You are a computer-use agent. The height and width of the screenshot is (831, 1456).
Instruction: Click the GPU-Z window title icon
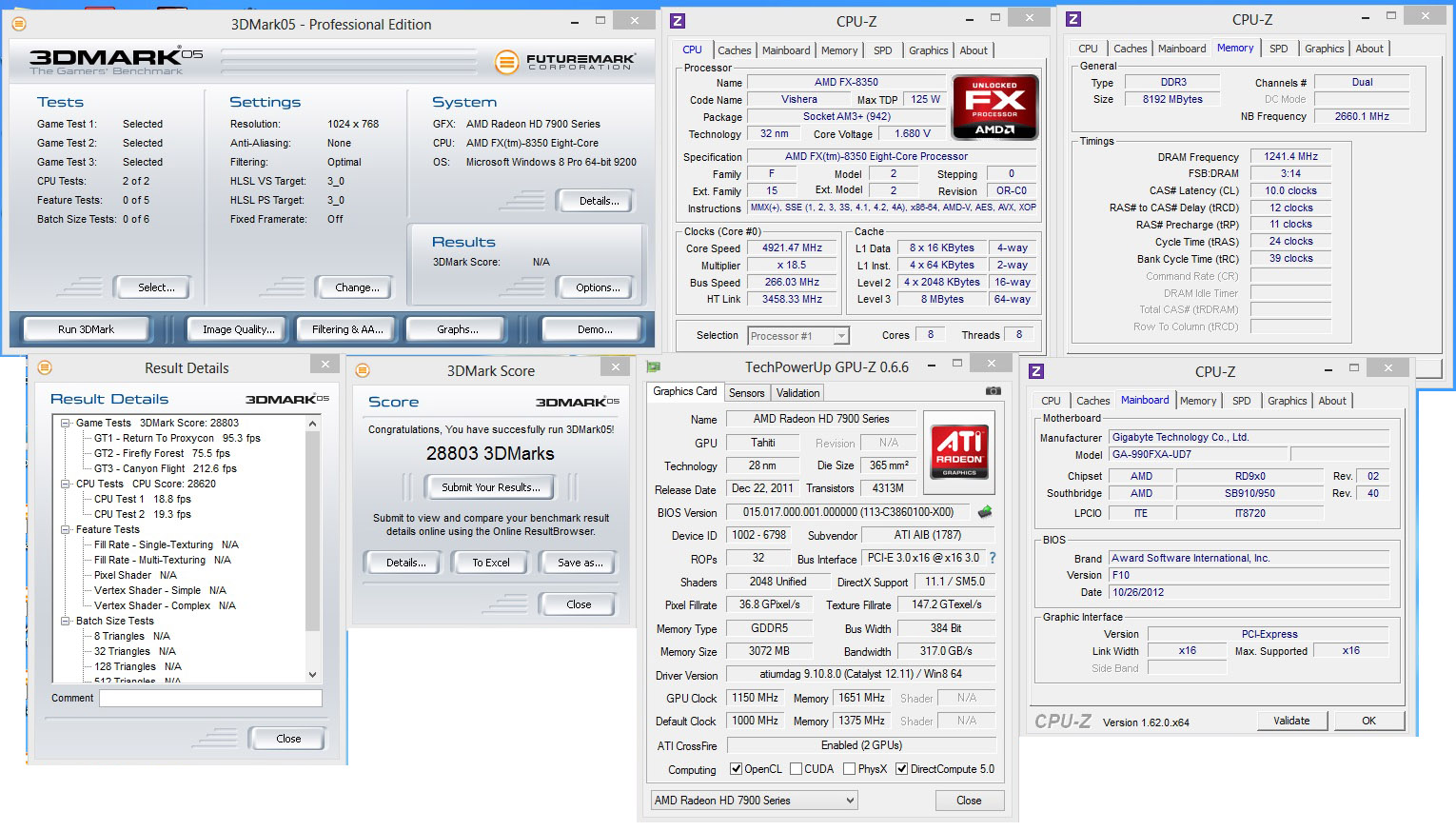pos(653,366)
